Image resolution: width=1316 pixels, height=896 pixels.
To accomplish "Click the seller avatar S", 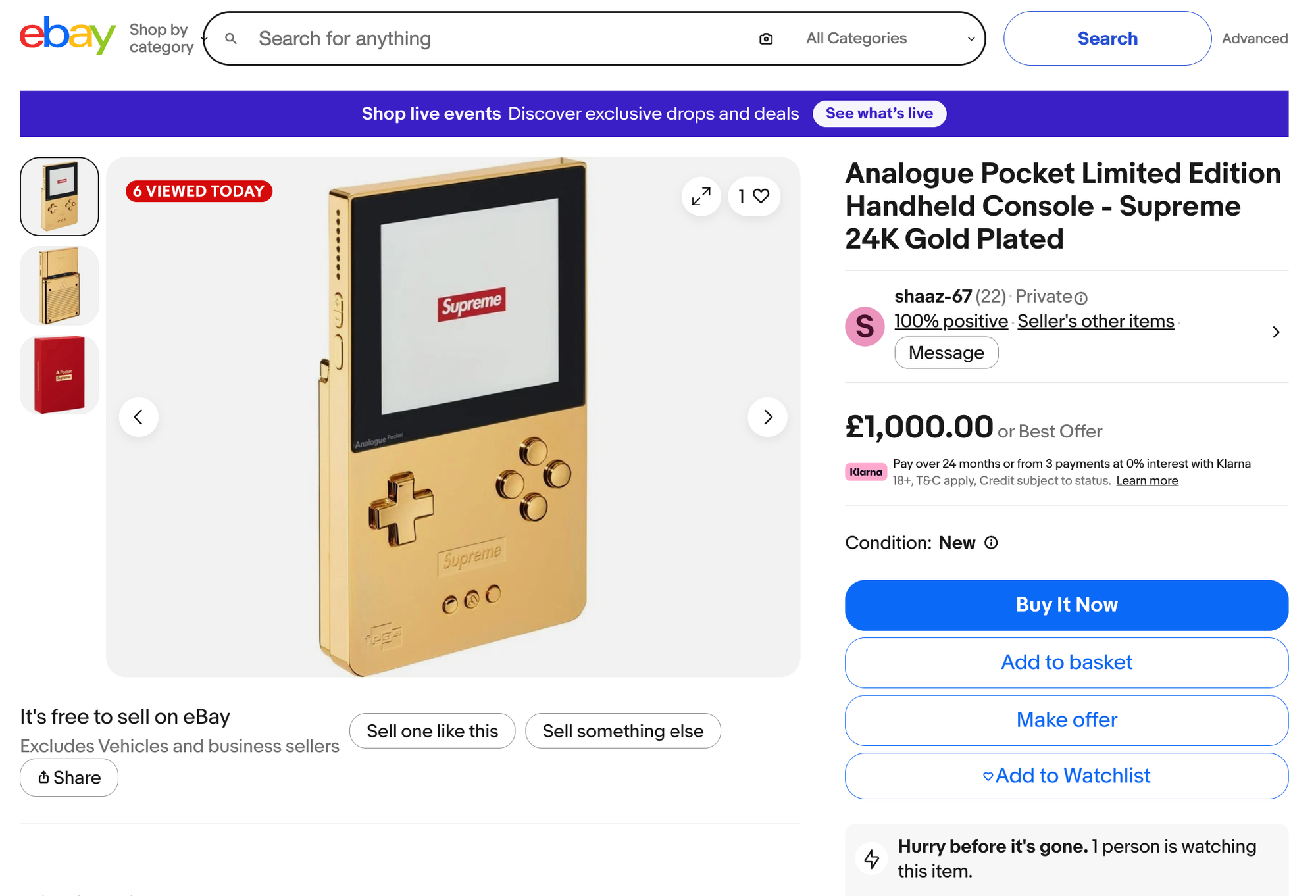I will click(x=865, y=326).
